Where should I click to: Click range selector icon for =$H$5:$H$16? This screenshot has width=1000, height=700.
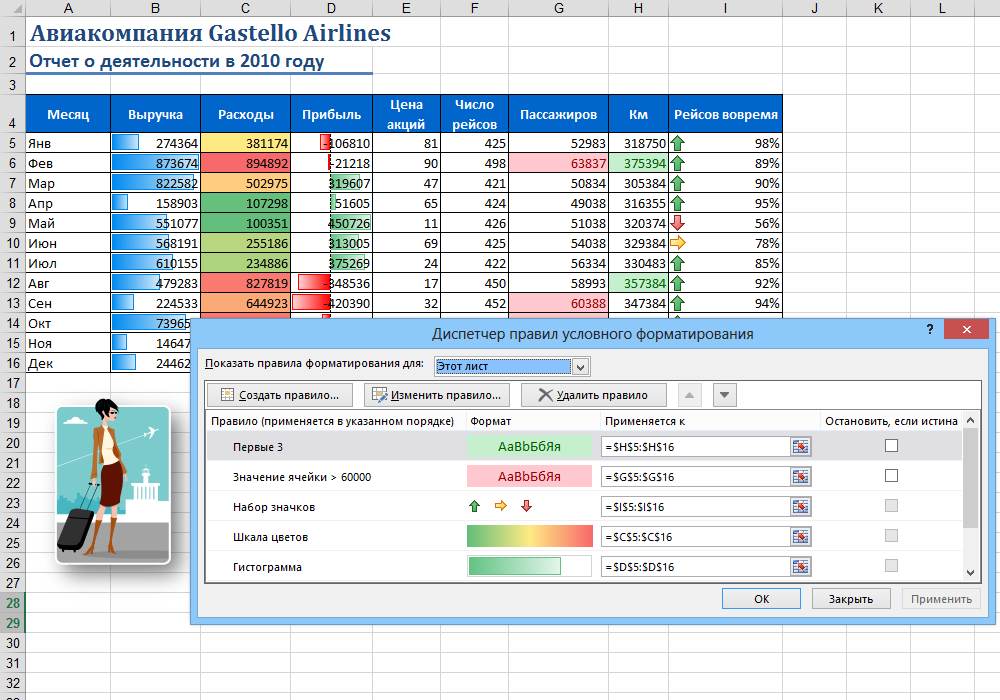coord(800,447)
